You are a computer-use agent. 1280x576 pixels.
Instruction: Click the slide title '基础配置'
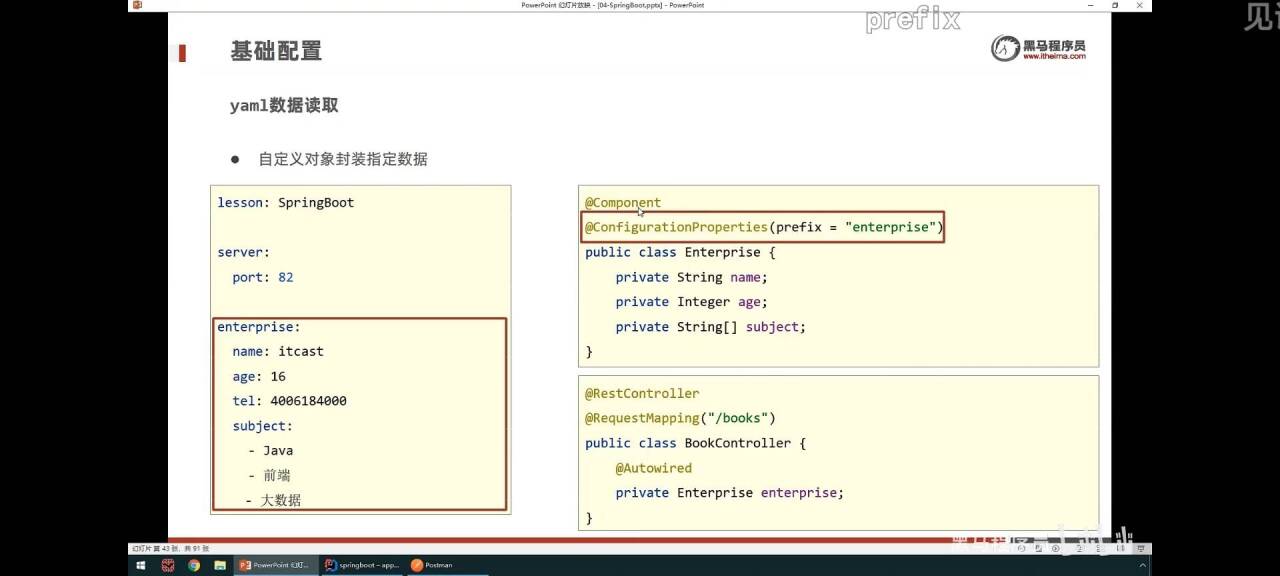coord(276,51)
